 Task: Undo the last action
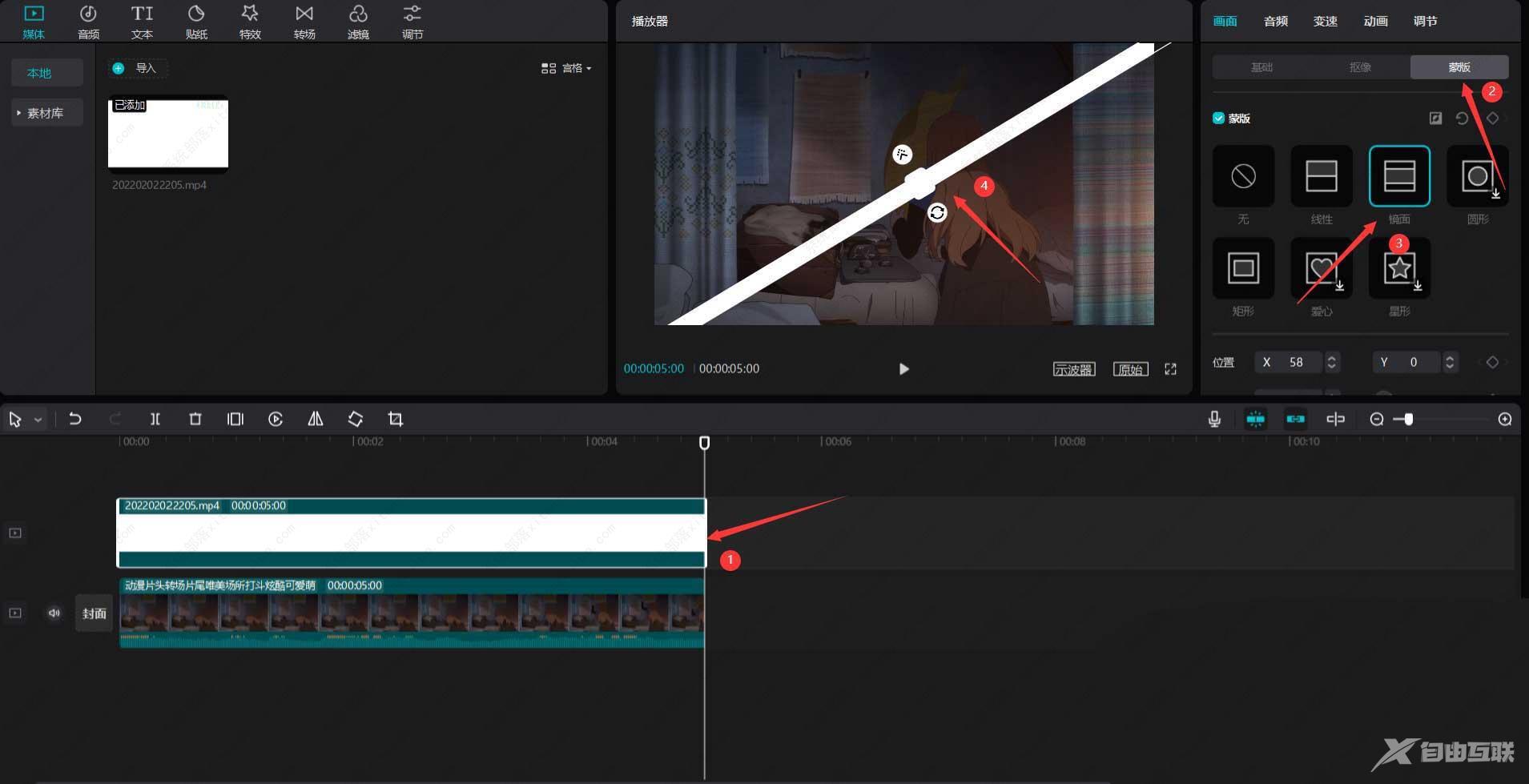[75, 419]
